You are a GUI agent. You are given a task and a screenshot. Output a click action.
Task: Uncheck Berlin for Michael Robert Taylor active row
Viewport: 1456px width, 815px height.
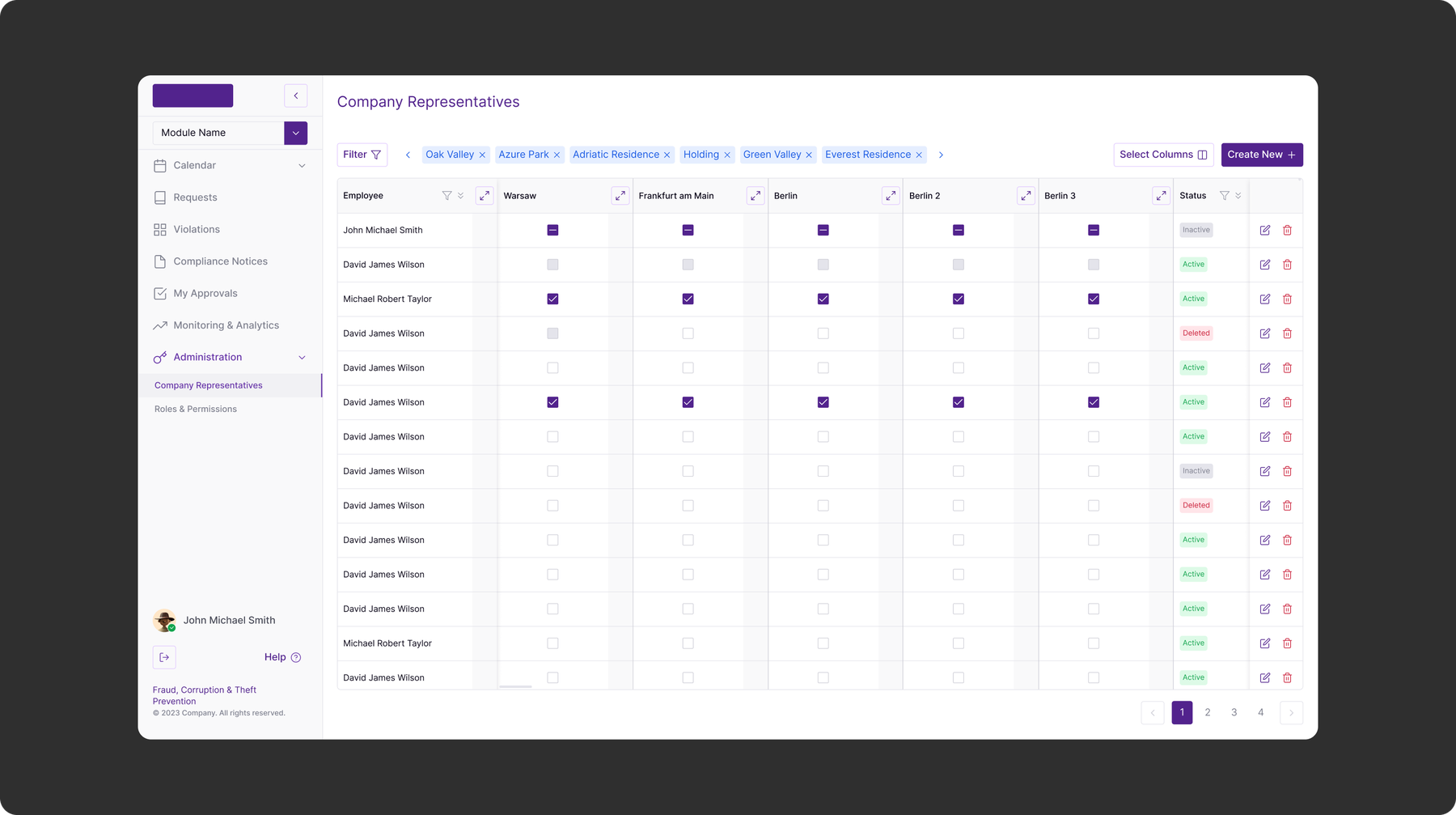tap(823, 299)
